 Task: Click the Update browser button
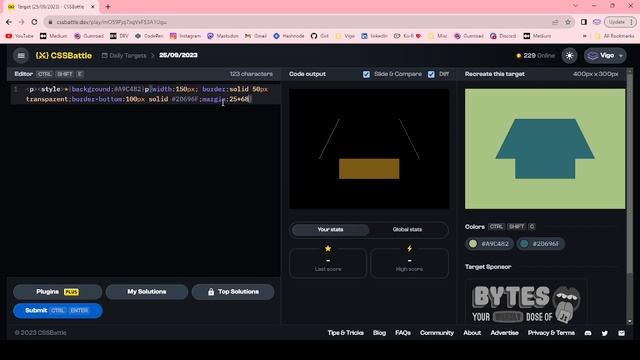click(620, 22)
